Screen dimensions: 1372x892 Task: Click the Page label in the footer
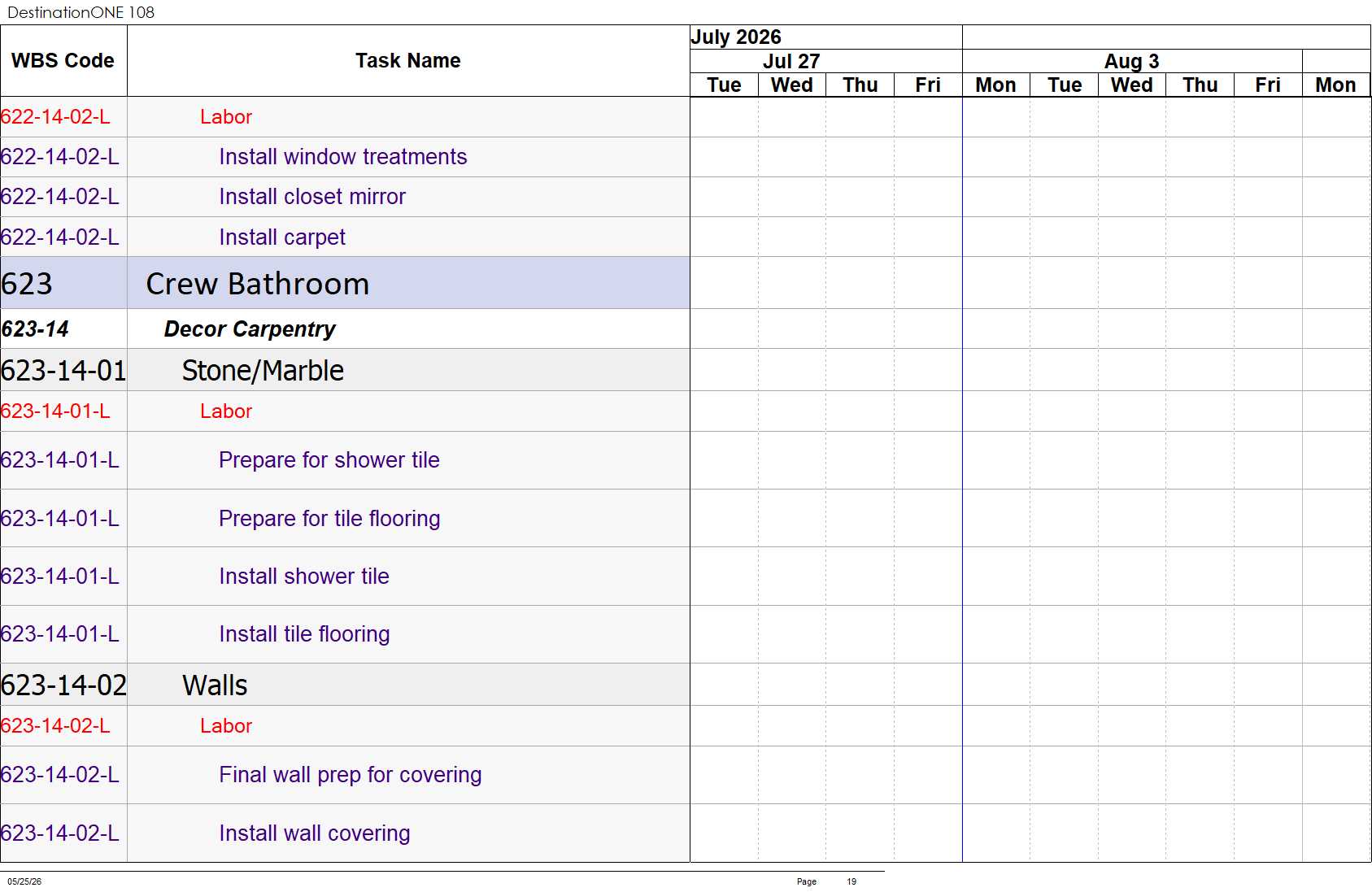(x=807, y=881)
